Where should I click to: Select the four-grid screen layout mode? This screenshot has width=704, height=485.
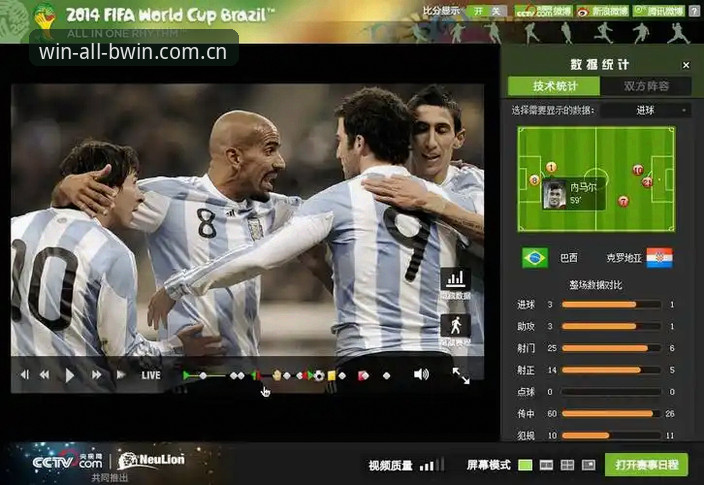coord(567,465)
